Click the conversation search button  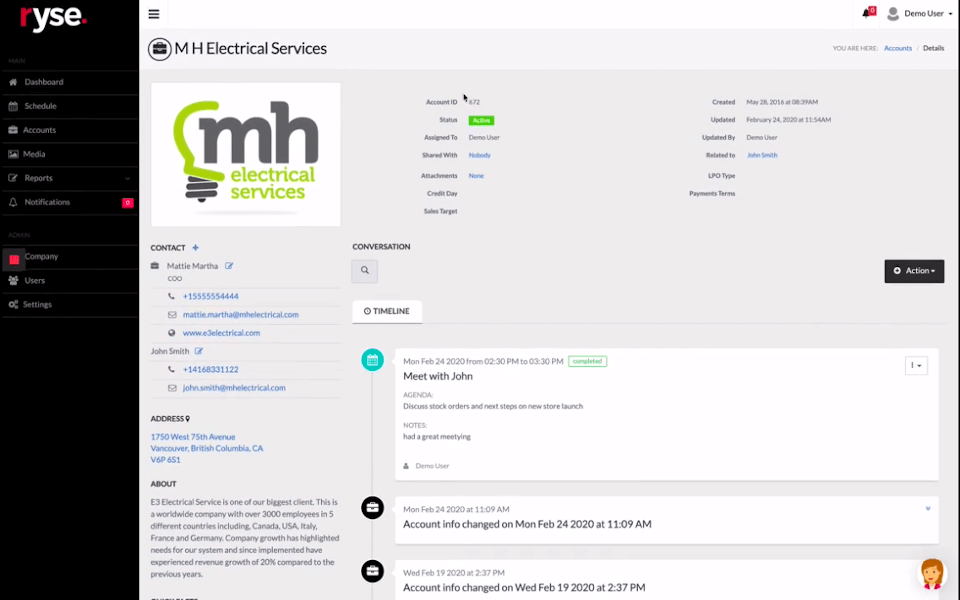[364, 271]
